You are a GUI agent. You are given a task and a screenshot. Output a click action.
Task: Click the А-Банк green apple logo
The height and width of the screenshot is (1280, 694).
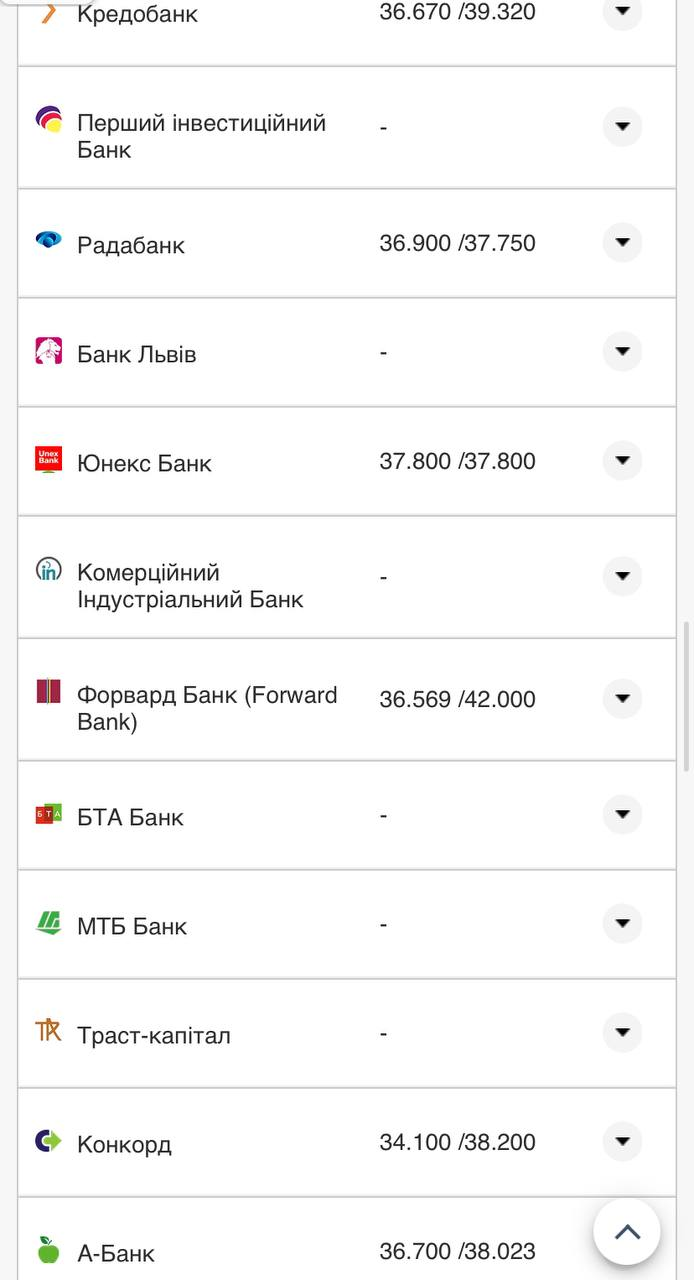[48, 1250]
